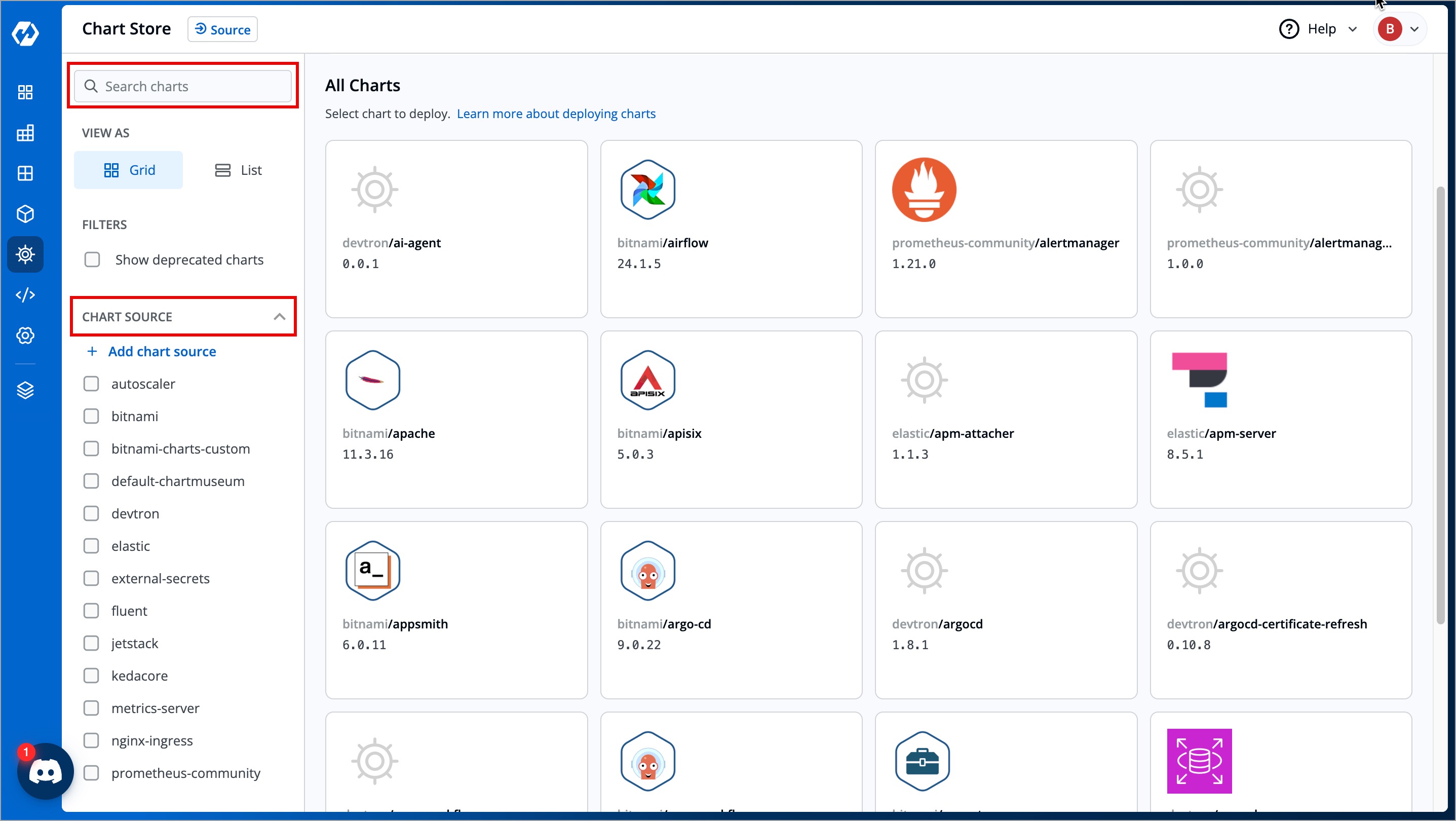Viewport: 1456px width, 821px height.
Task: Open the Discord chat bubble
Action: tap(45, 771)
